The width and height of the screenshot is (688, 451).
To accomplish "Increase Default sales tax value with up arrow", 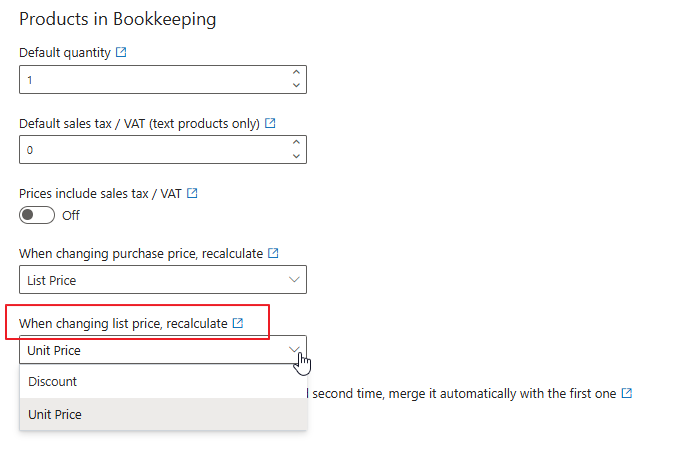I will (296, 142).
